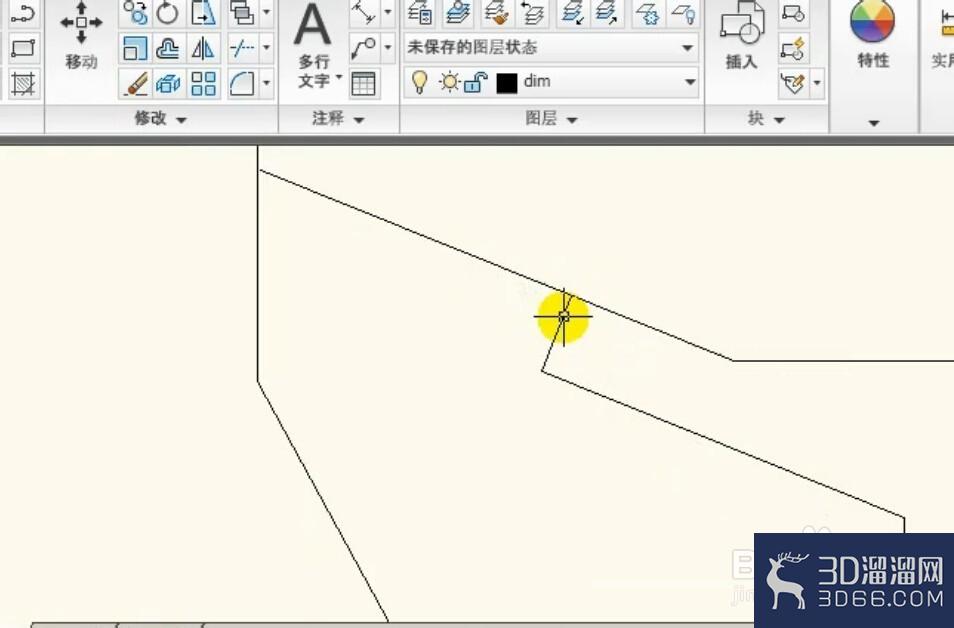Click the Layer Isolate icon

pyautogui.click(x=573, y=12)
